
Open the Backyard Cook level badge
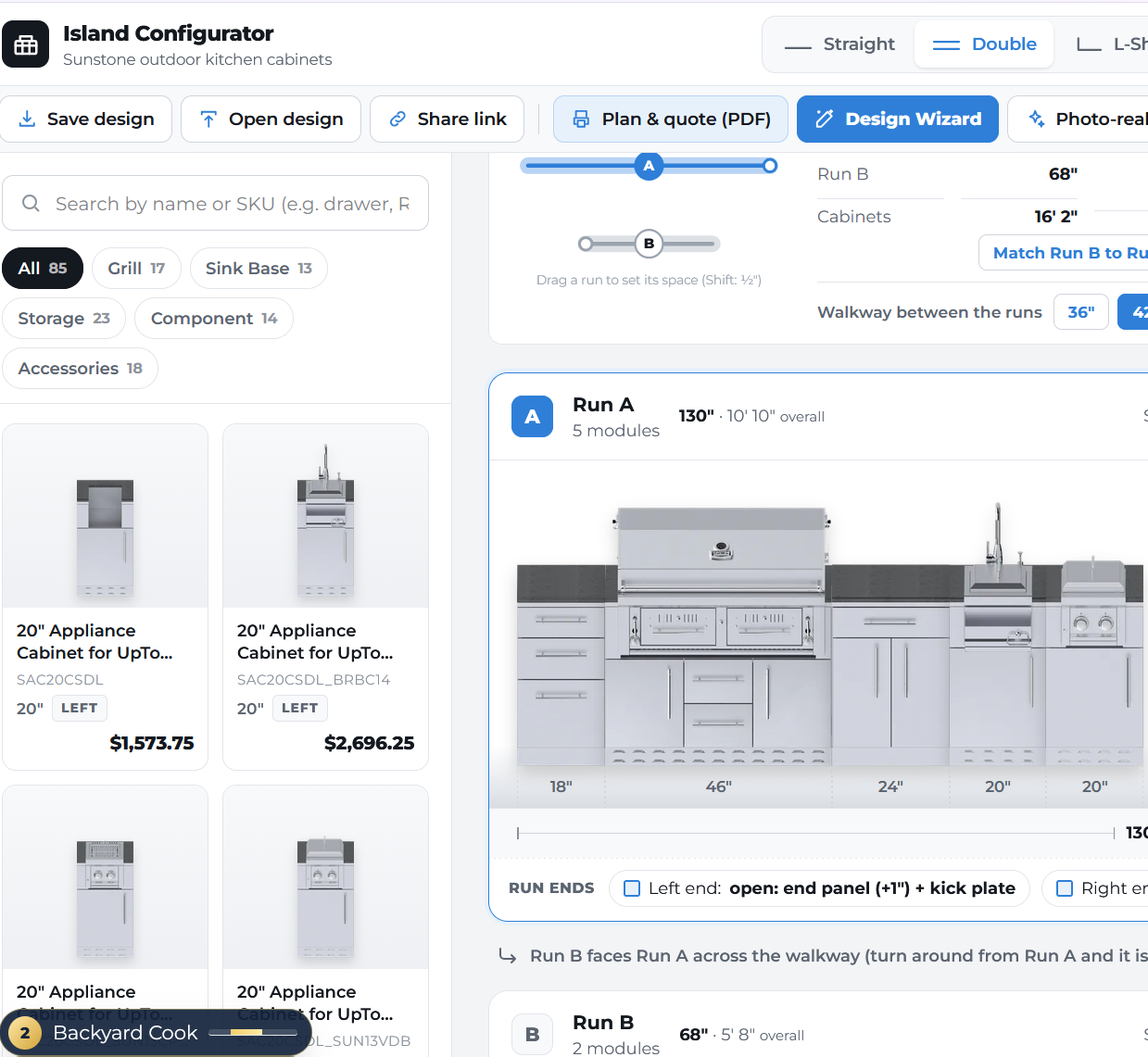click(x=156, y=1033)
